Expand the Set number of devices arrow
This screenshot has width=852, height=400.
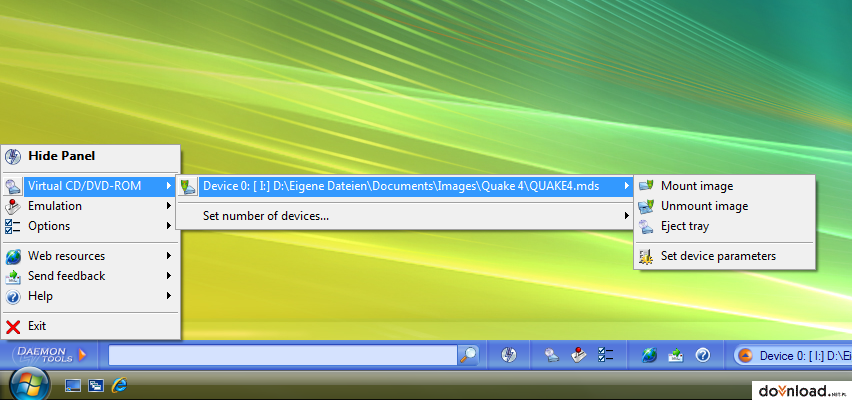(x=627, y=216)
